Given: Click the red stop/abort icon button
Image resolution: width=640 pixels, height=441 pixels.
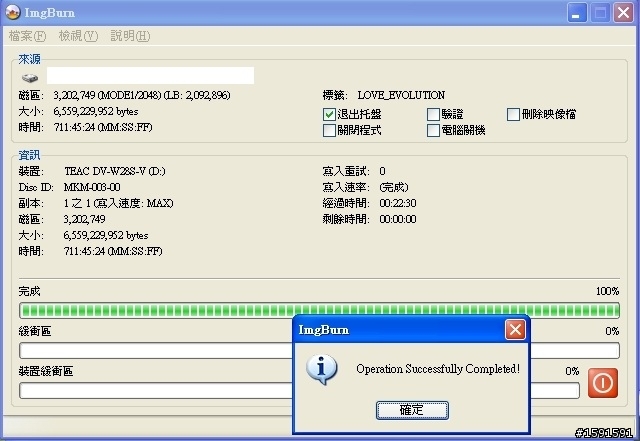Looking at the screenshot, I should (603, 383).
